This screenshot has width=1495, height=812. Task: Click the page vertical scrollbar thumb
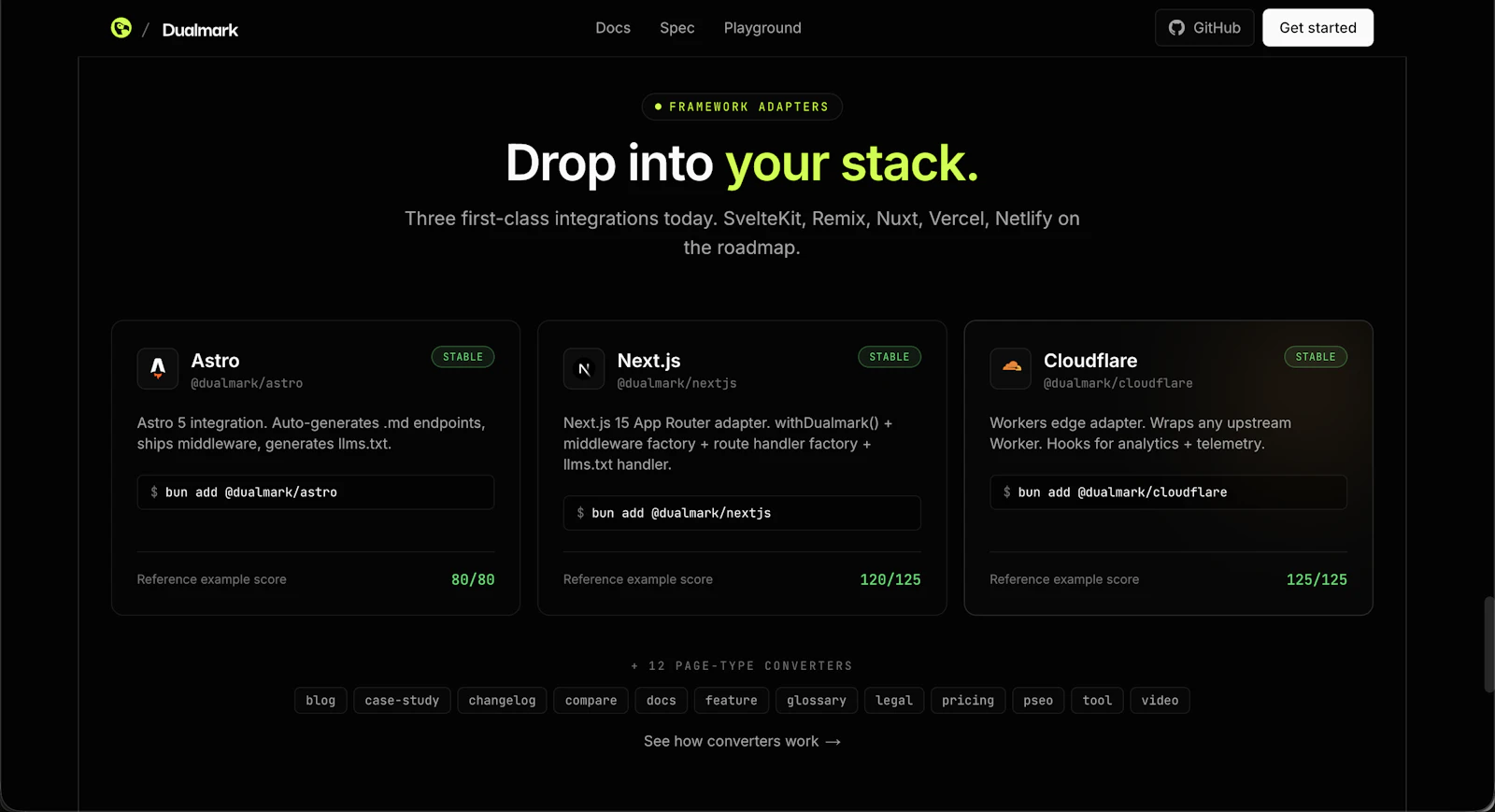pyautogui.click(x=1488, y=645)
